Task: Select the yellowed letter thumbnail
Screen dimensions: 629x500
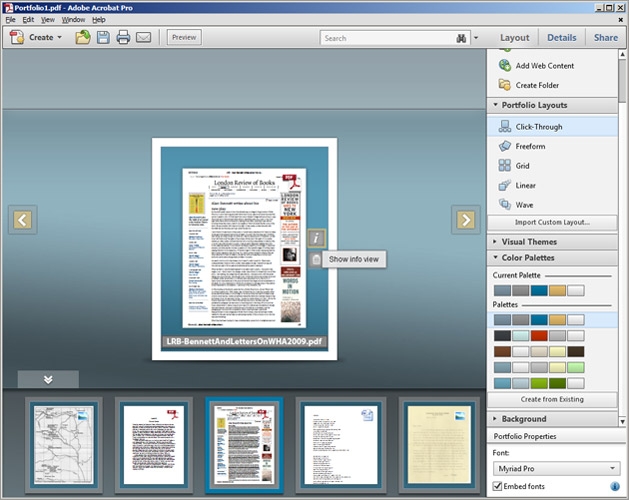Action: click(x=439, y=445)
